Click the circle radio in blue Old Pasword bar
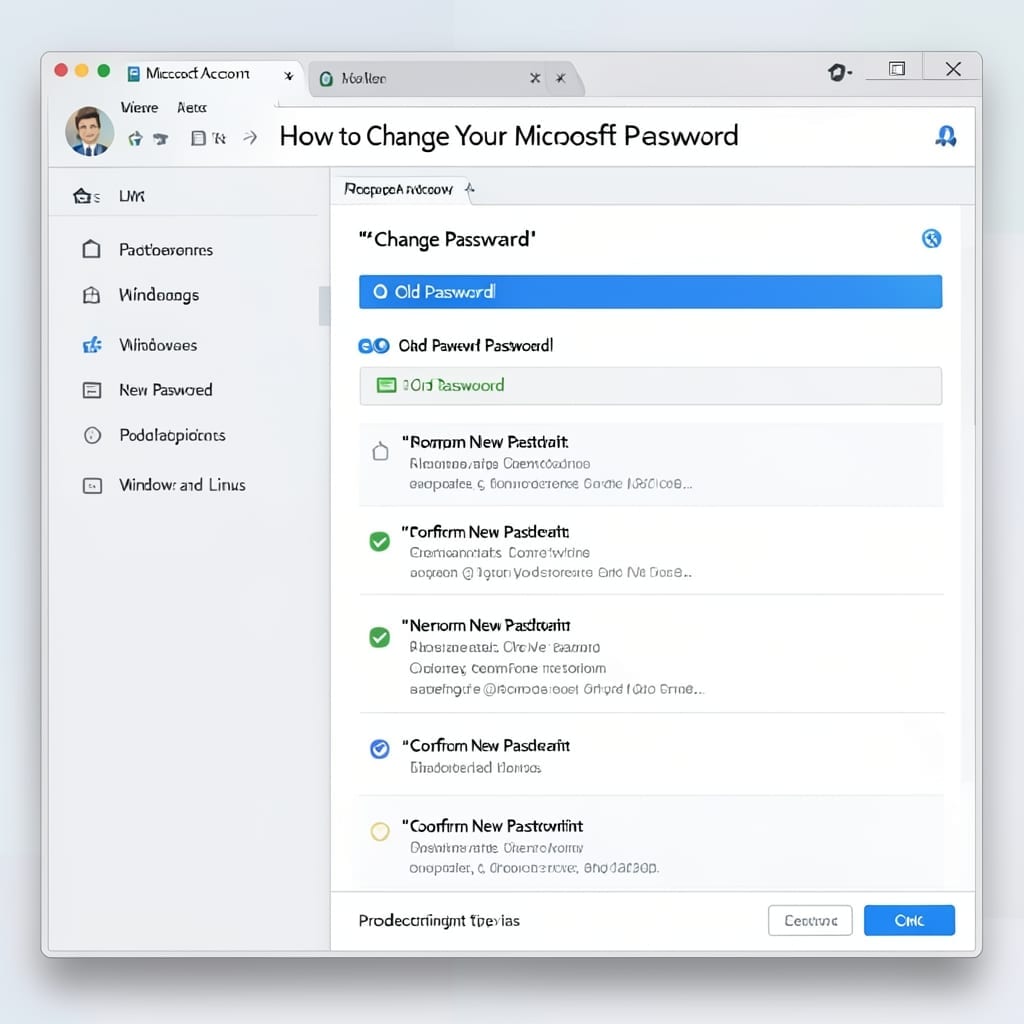Viewport: 1024px width, 1024px height. [x=380, y=291]
